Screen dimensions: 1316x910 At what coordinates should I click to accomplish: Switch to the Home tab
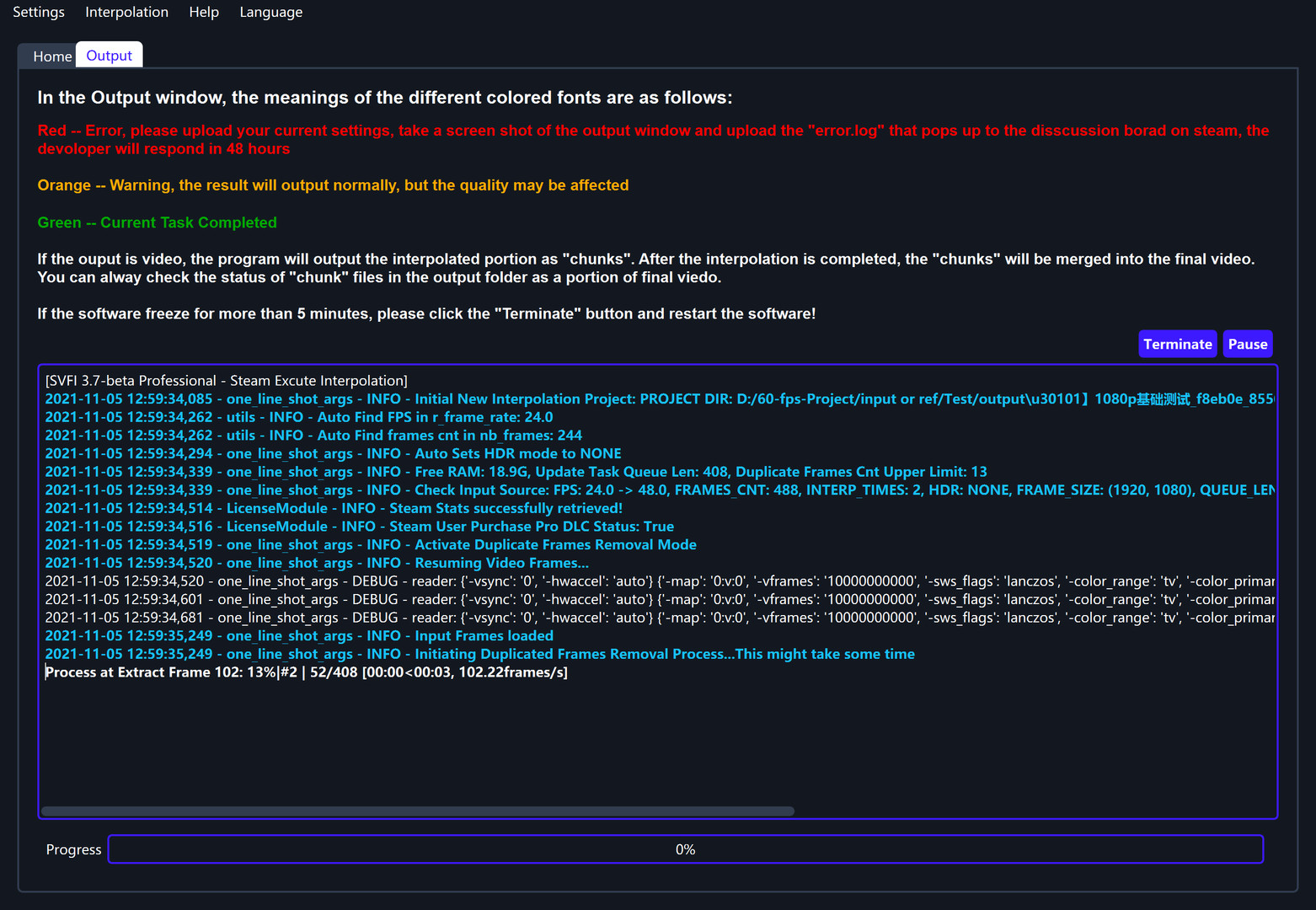(x=52, y=56)
